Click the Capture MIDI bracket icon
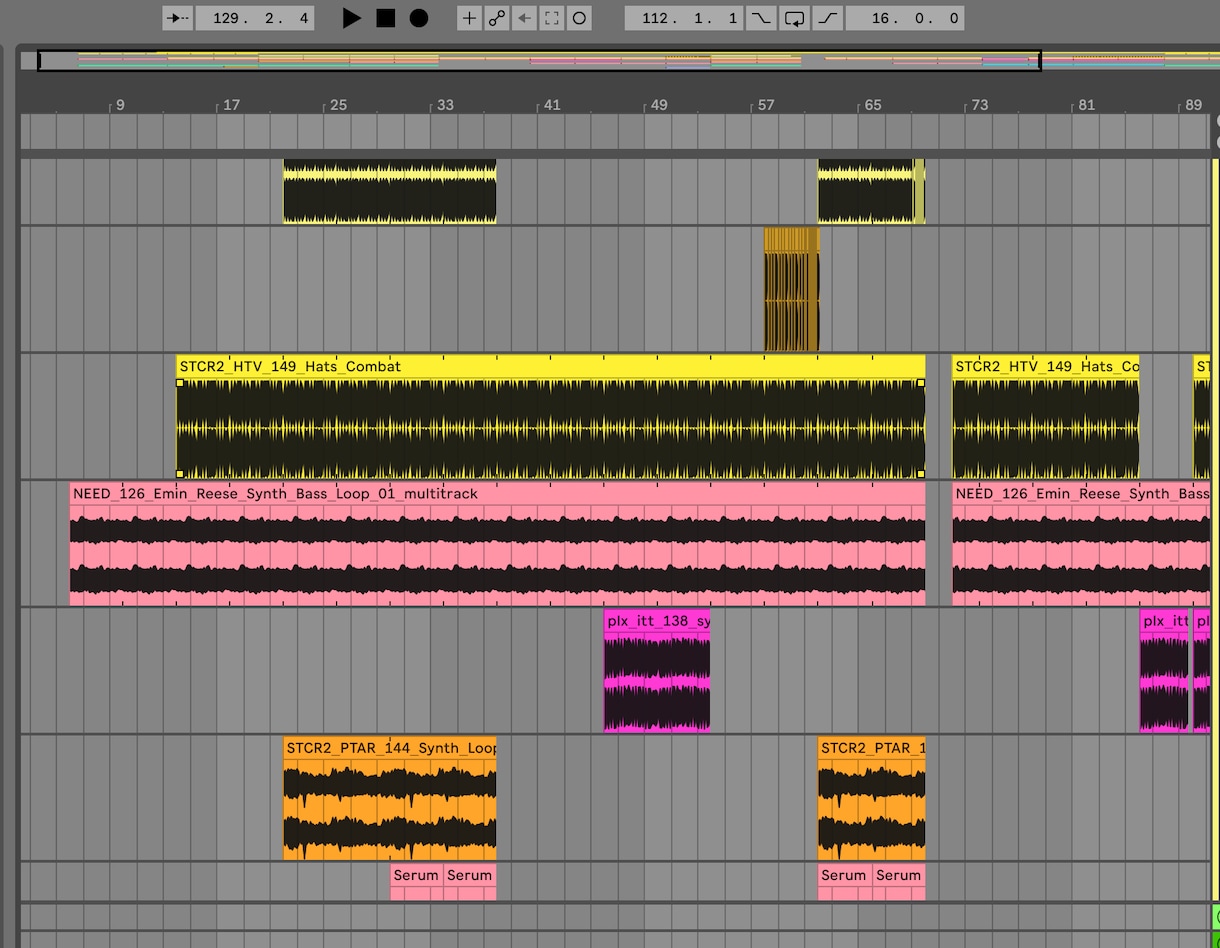Screen dimensions: 1220x948 point(552,18)
